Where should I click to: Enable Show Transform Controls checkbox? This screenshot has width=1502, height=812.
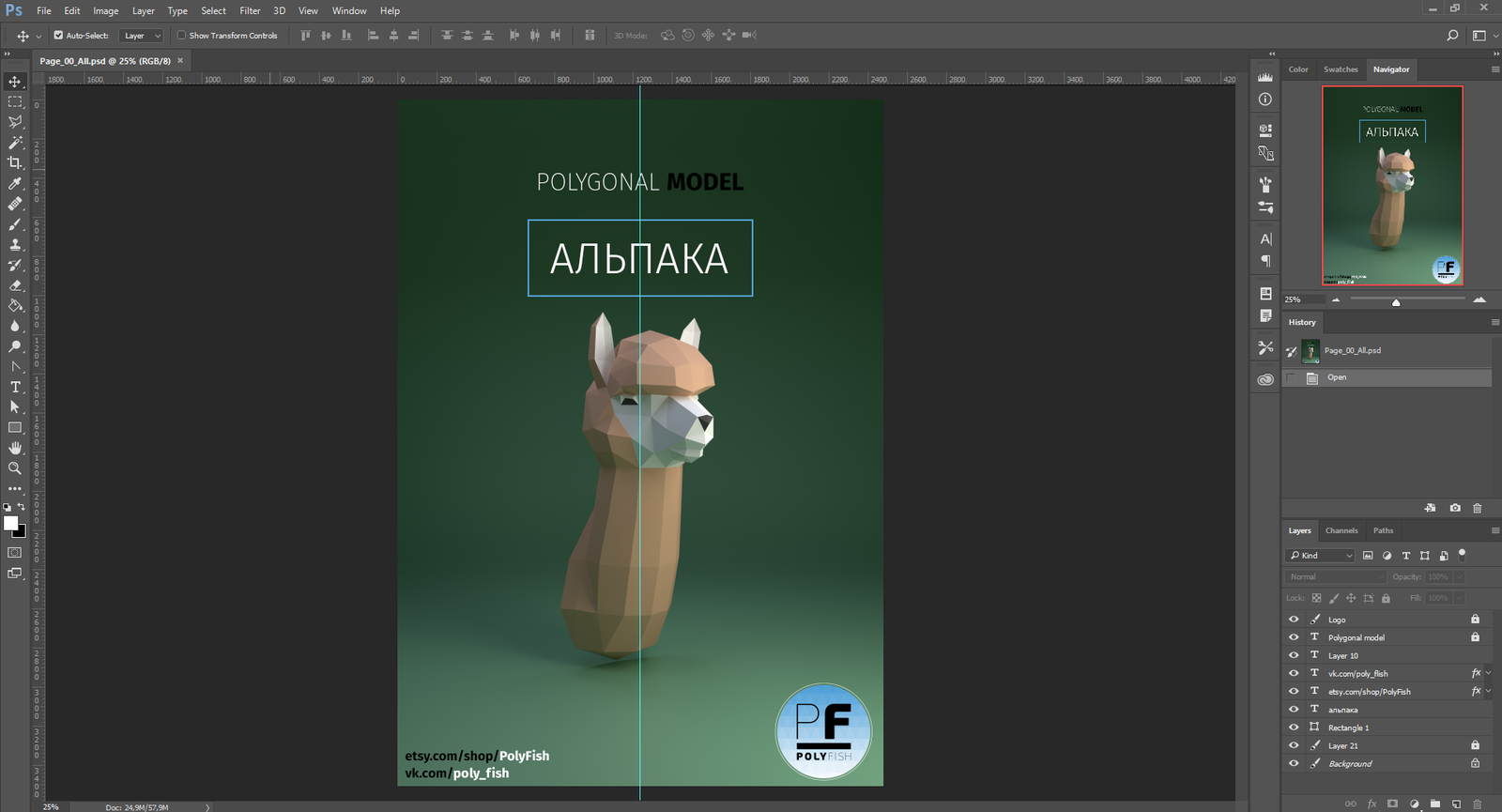tap(181, 36)
